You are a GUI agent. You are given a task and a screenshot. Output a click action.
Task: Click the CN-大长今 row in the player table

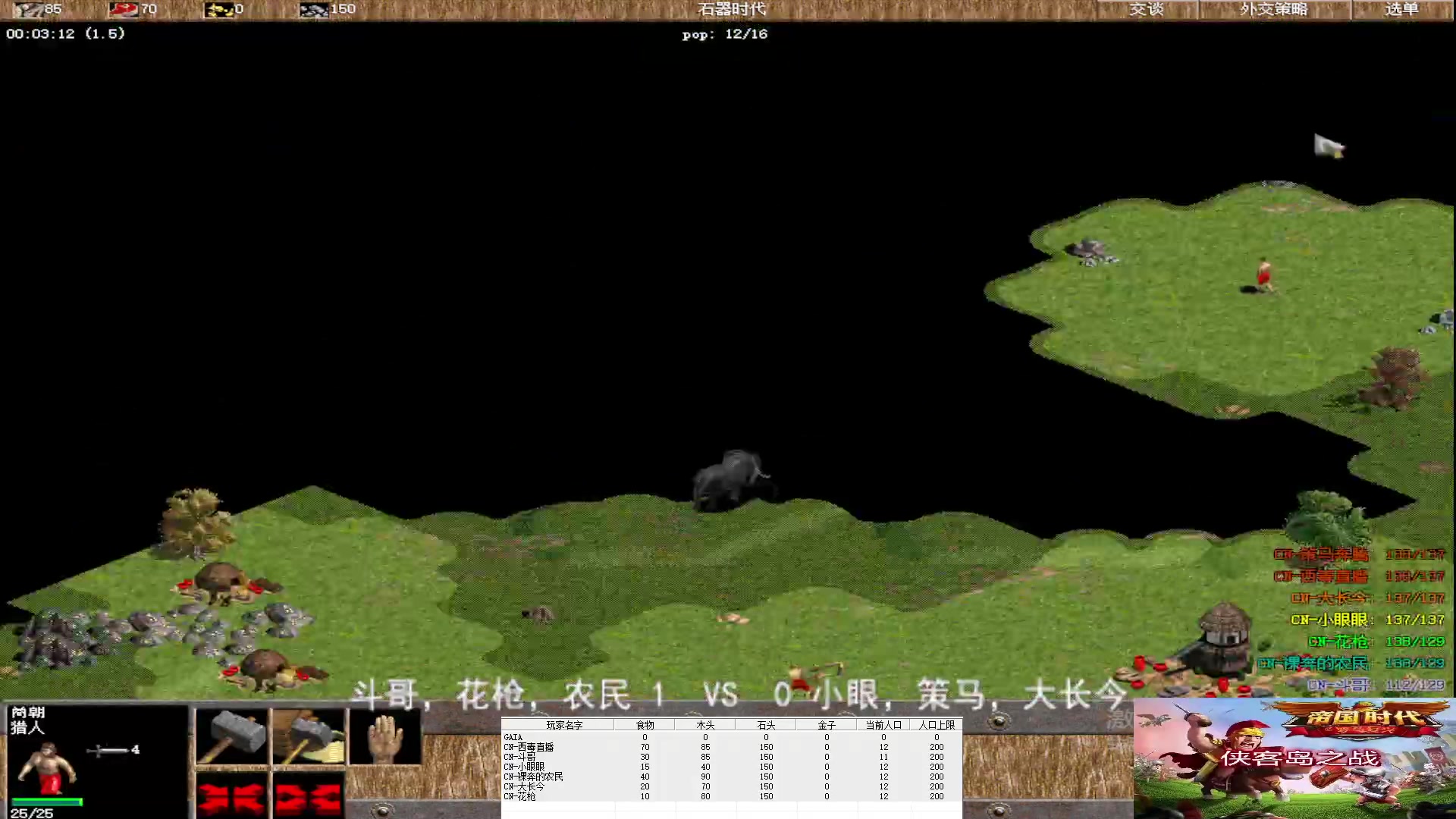[x=731, y=786]
